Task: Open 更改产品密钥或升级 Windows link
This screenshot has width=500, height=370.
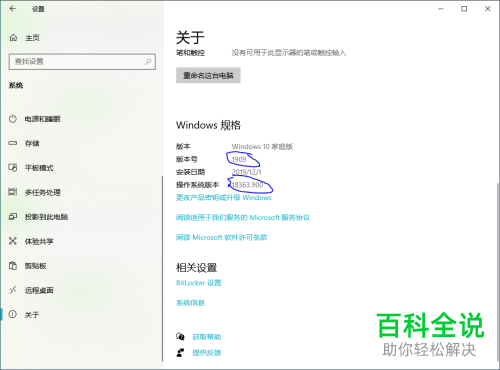Action: (x=224, y=198)
